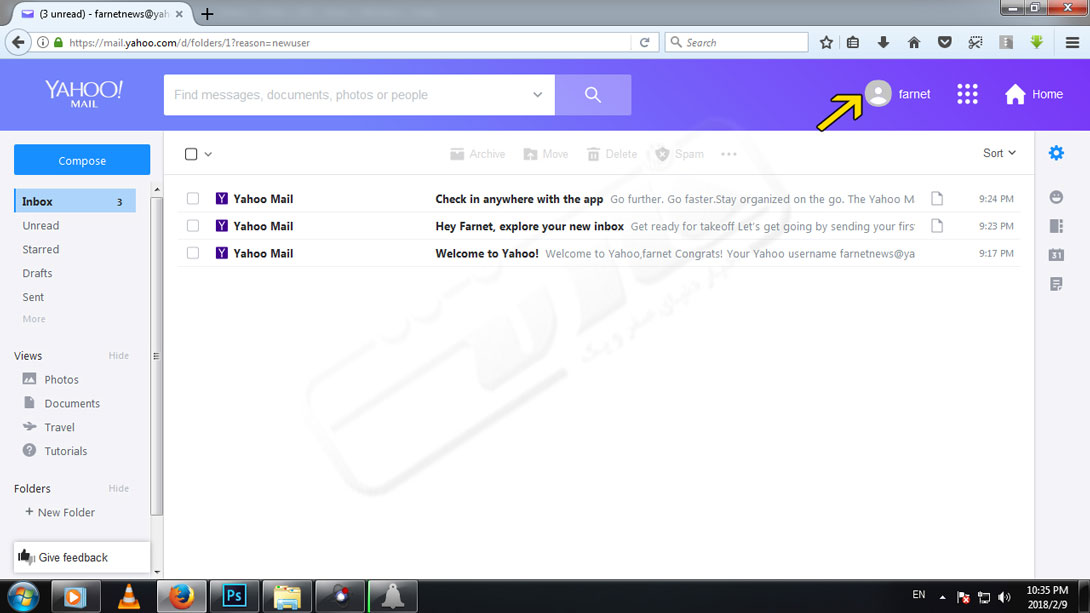Open the Pocket toolbar icon
This screenshot has height=613, width=1090.
[x=944, y=42]
